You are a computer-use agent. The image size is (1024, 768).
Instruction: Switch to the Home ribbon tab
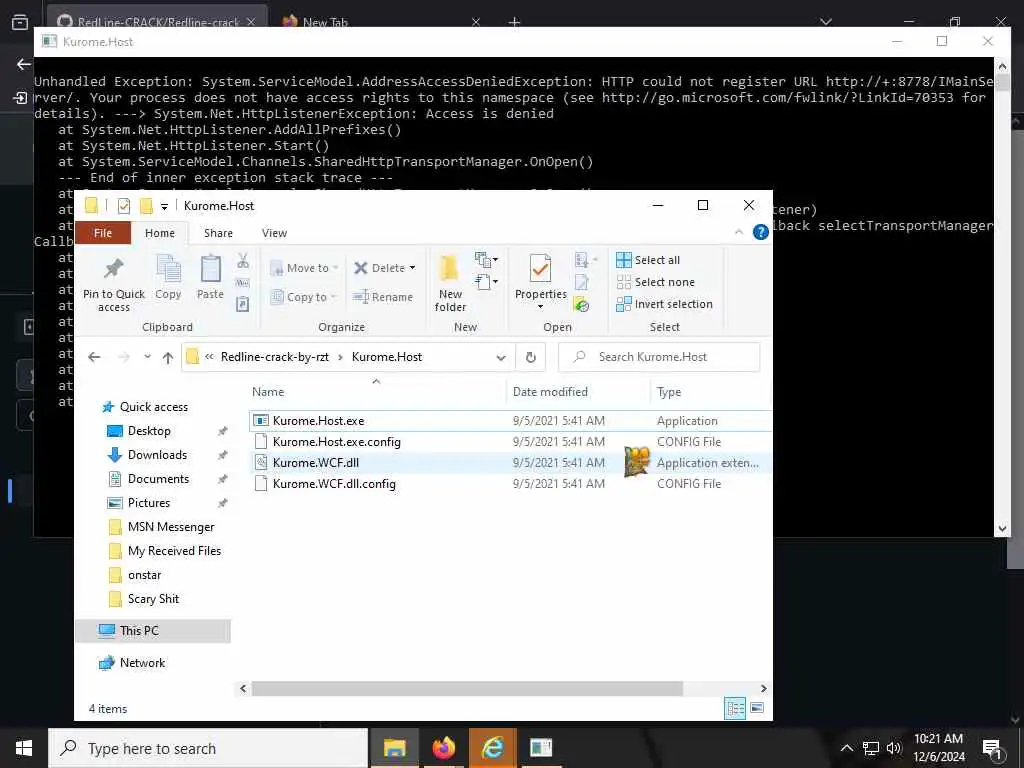tap(159, 233)
